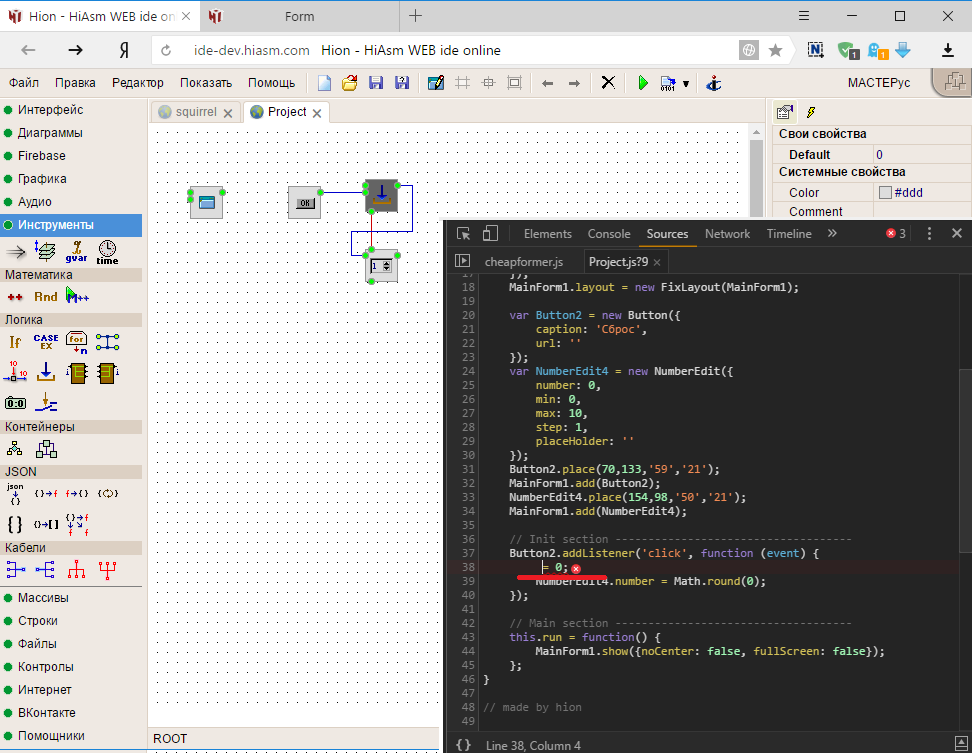Viewport: 972px width, 753px height.
Task: Toggle device mode in DevTools
Action: (490, 233)
